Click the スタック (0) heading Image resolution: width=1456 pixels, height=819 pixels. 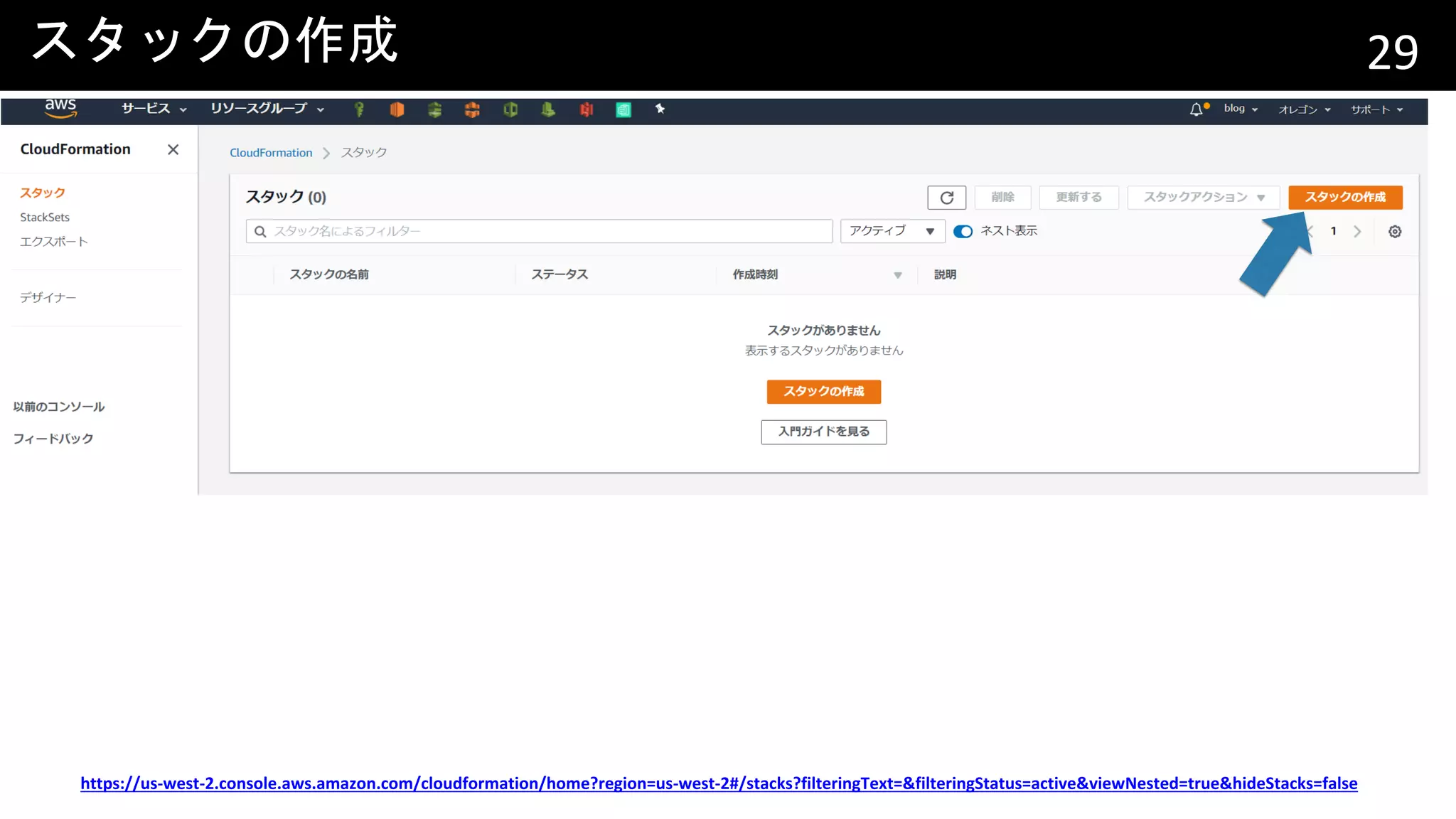point(286,197)
